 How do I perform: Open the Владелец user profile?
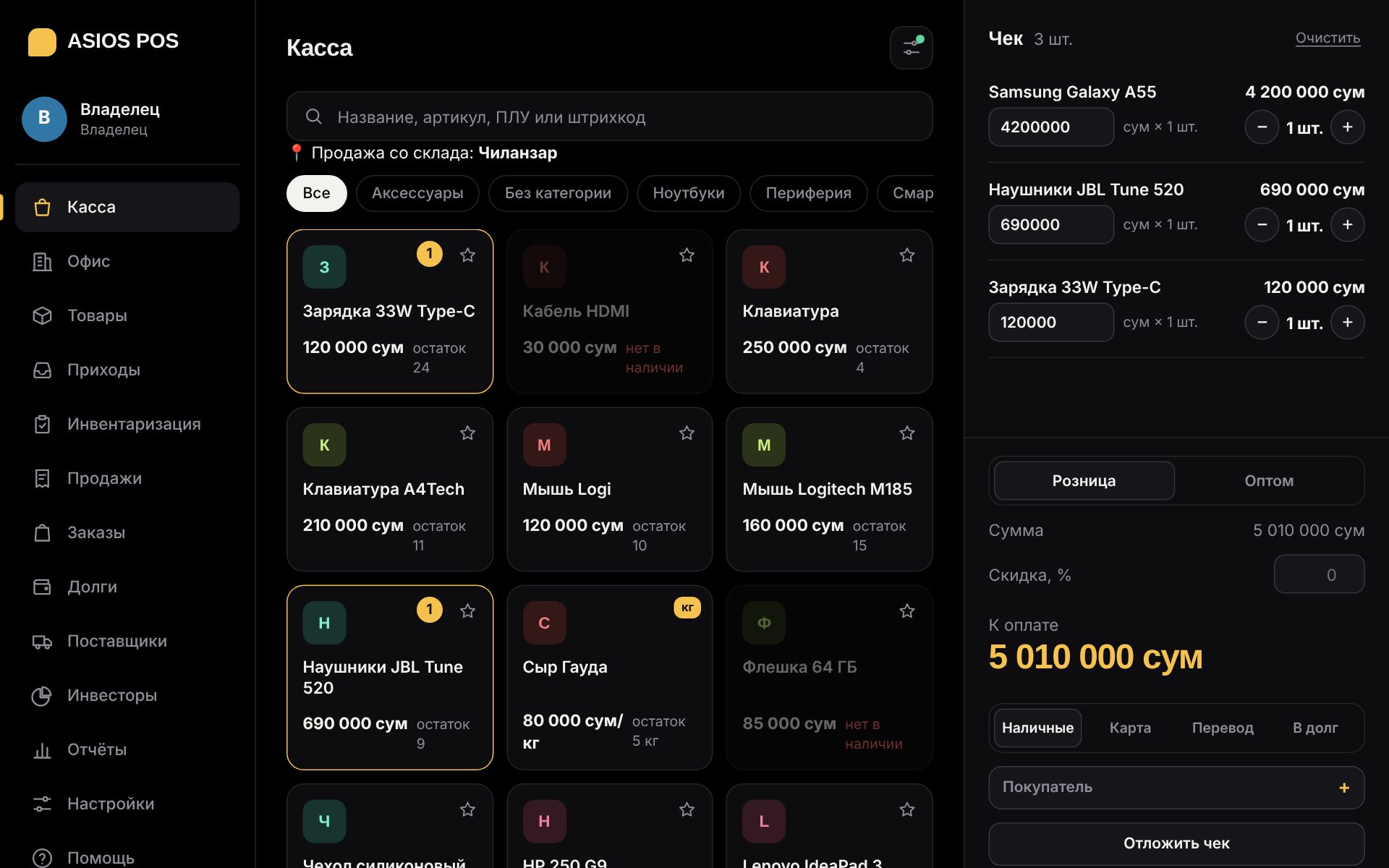tap(127, 119)
